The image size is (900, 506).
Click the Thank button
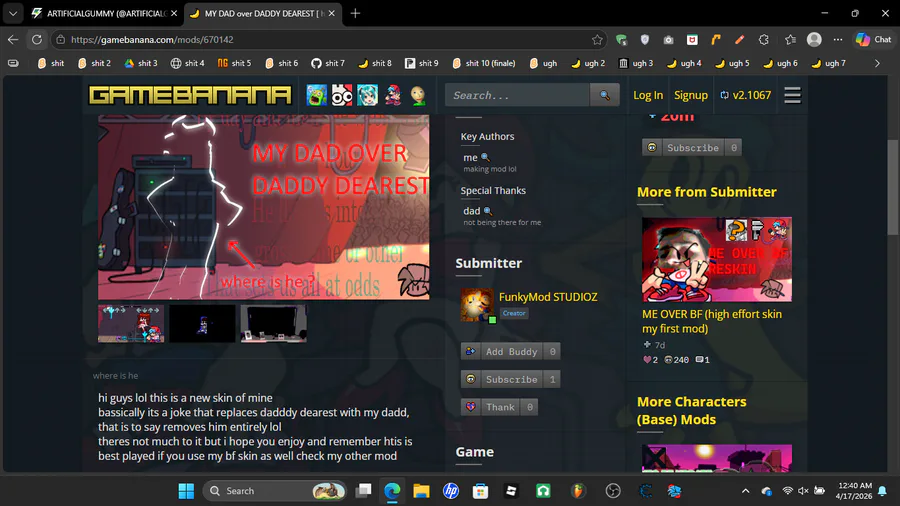[499, 407]
